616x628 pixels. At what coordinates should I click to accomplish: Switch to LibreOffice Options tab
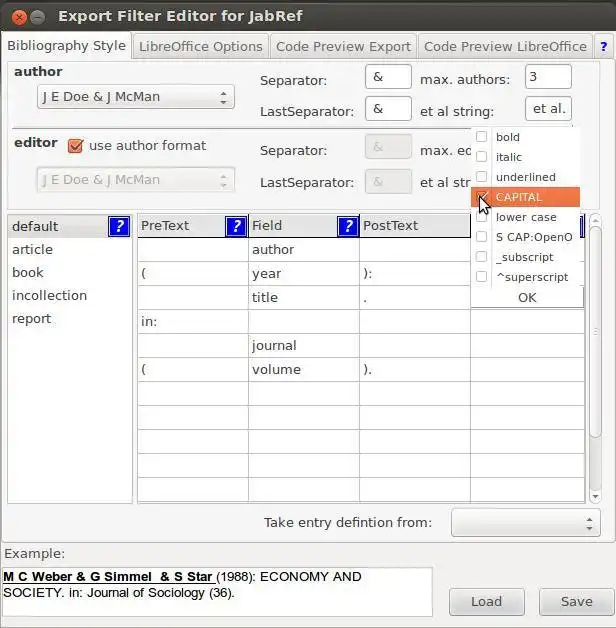201,46
